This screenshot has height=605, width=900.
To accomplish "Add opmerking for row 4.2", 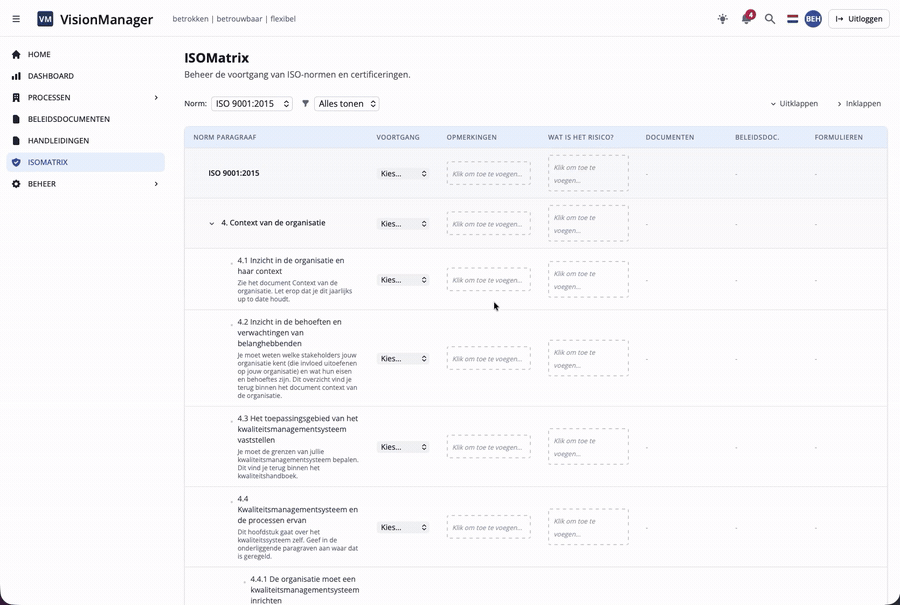I will point(488,358).
